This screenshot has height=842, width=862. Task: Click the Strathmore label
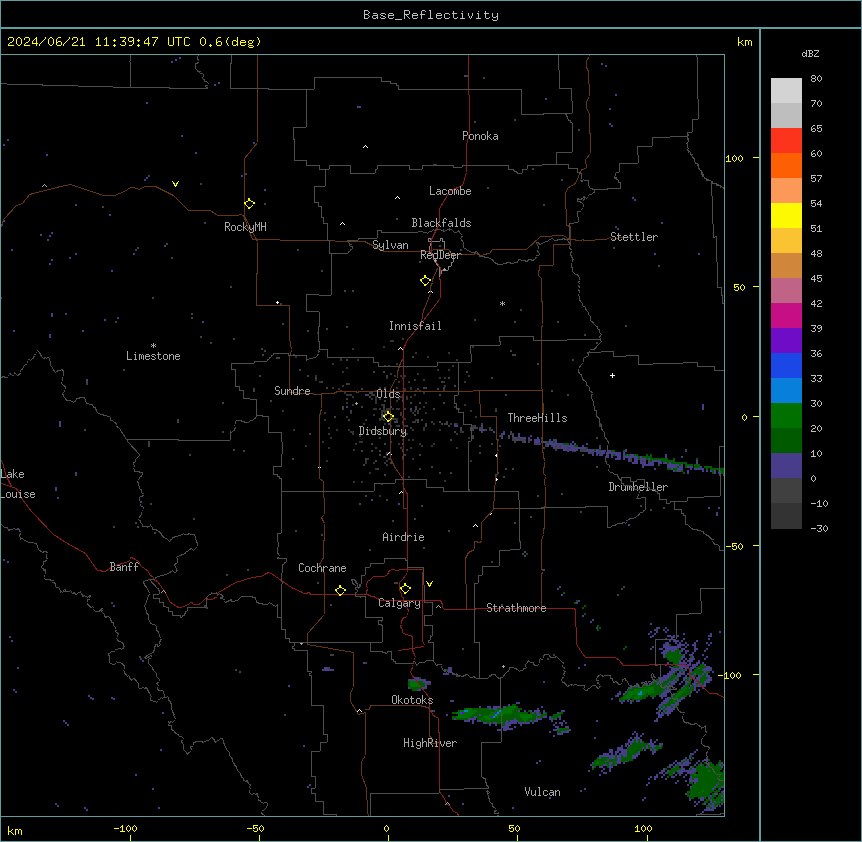(516, 608)
